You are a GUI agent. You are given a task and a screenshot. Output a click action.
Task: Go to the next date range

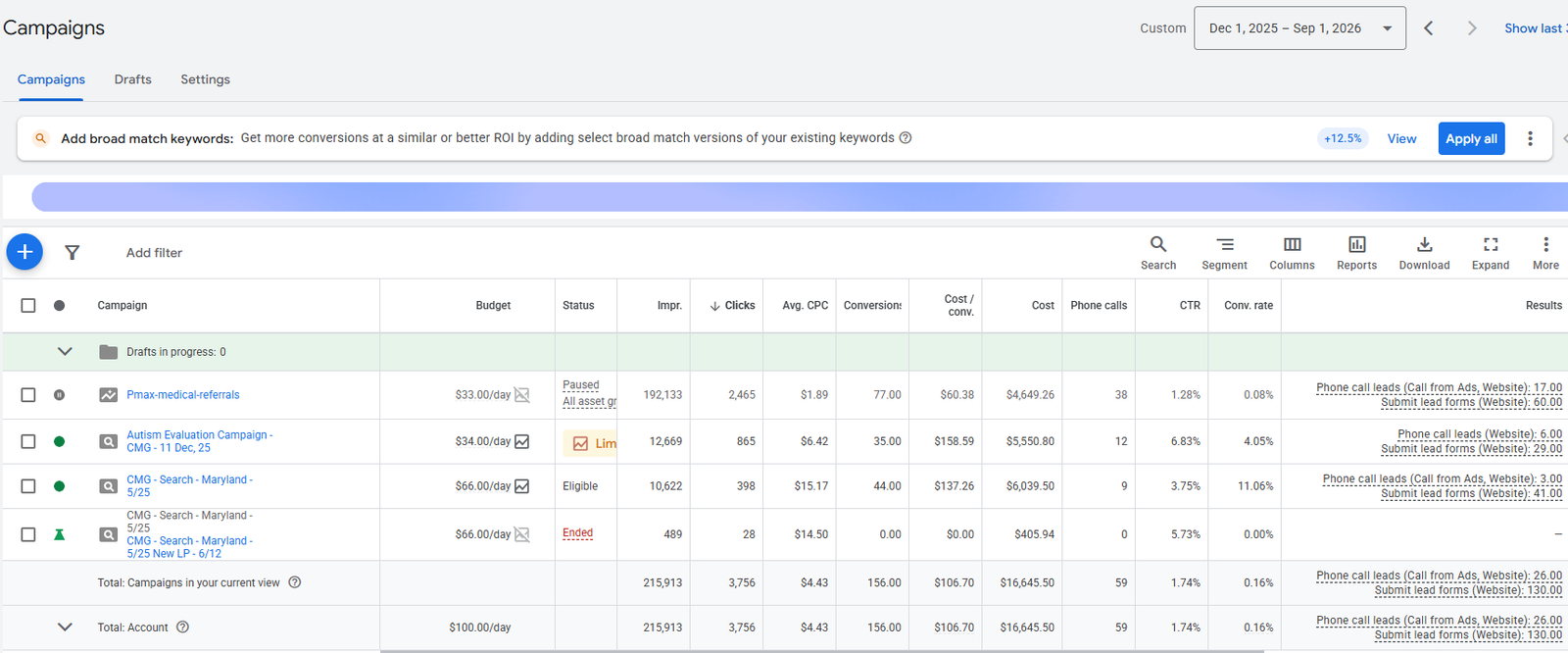click(1471, 28)
